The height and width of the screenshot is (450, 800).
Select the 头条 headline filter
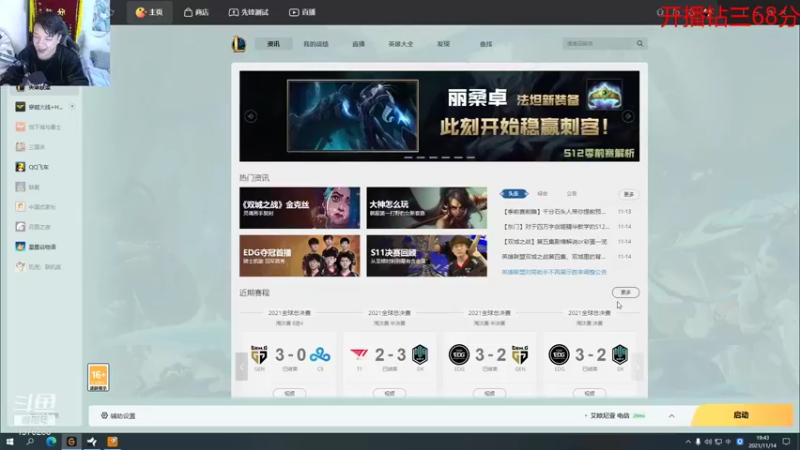click(x=514, y=193)
